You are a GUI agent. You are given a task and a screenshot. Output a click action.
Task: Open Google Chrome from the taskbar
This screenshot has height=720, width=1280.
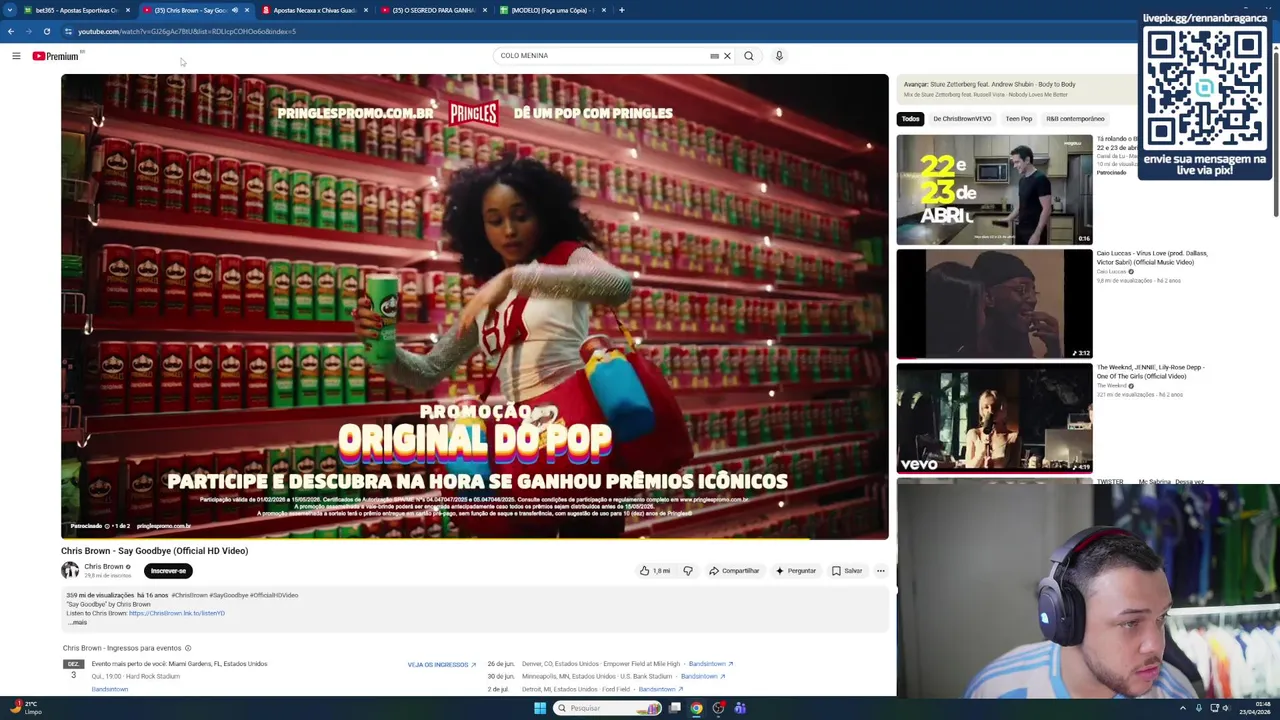[x=696, y=708]
